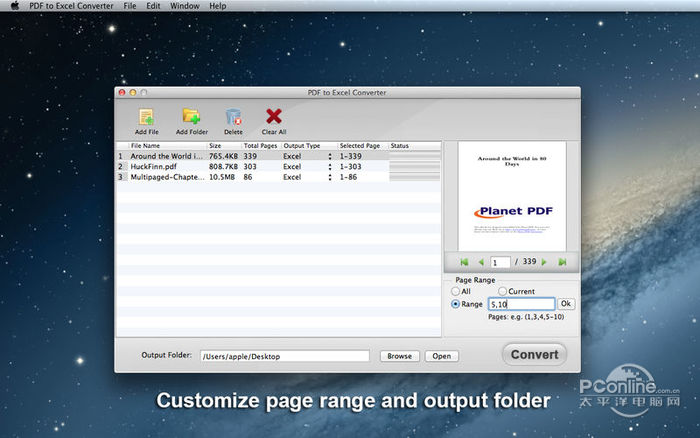Select the All page range option

[x=456, y=291]
